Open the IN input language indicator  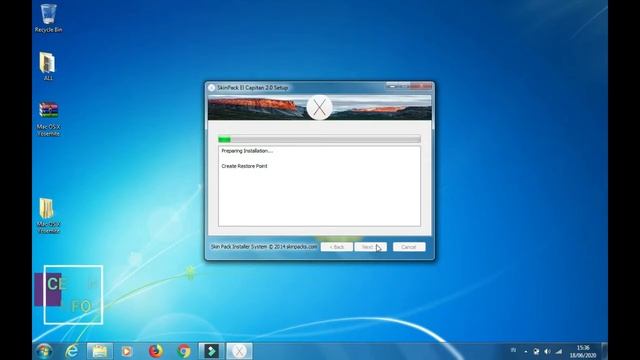coord(513,350)
